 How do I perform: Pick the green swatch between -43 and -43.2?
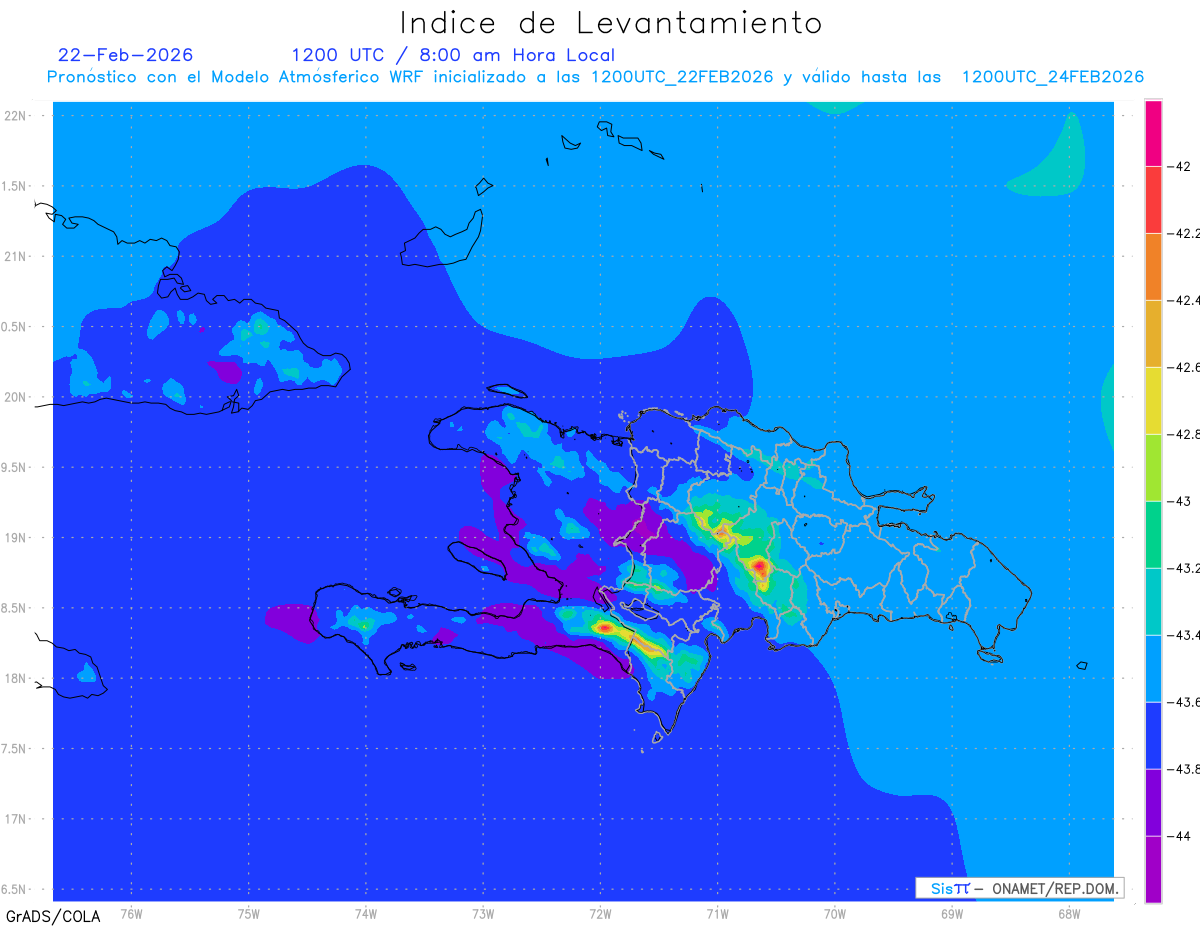(x=1153, y=535)
